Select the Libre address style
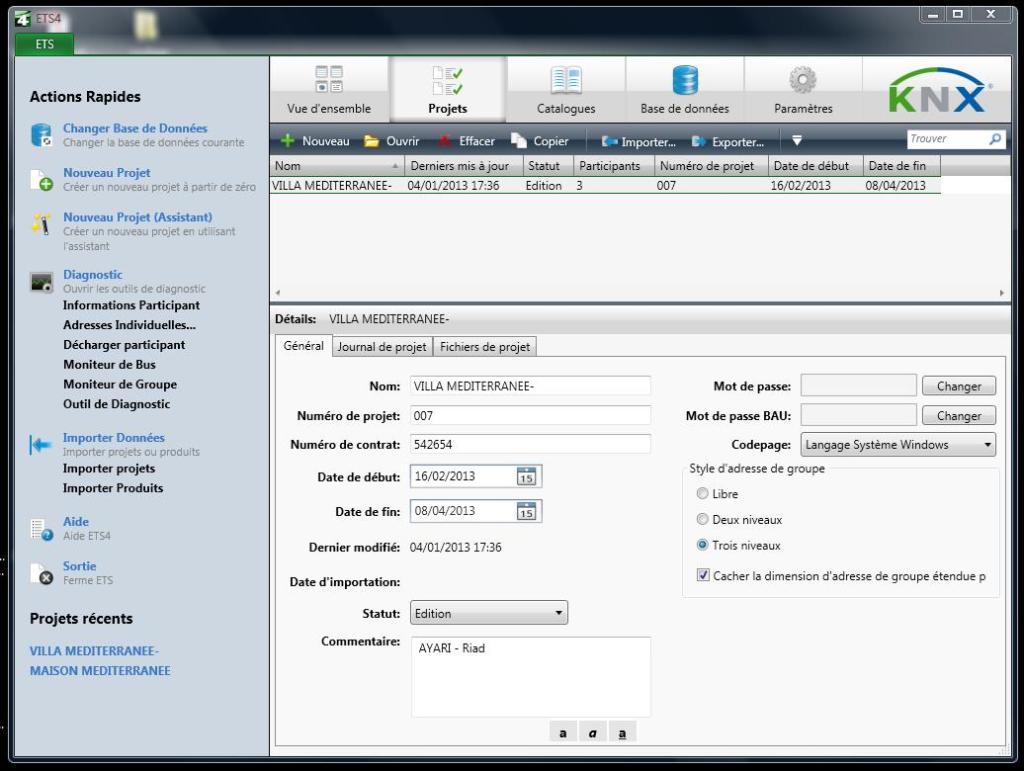The width and height of the screenshot is (1024, 771). [702, 494]
